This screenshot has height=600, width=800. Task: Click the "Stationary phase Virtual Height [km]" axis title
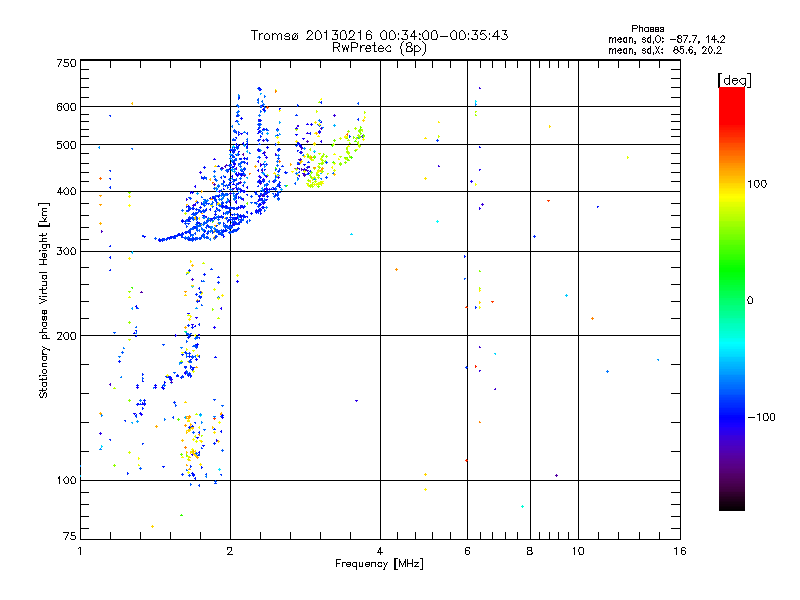coord(43,300)
